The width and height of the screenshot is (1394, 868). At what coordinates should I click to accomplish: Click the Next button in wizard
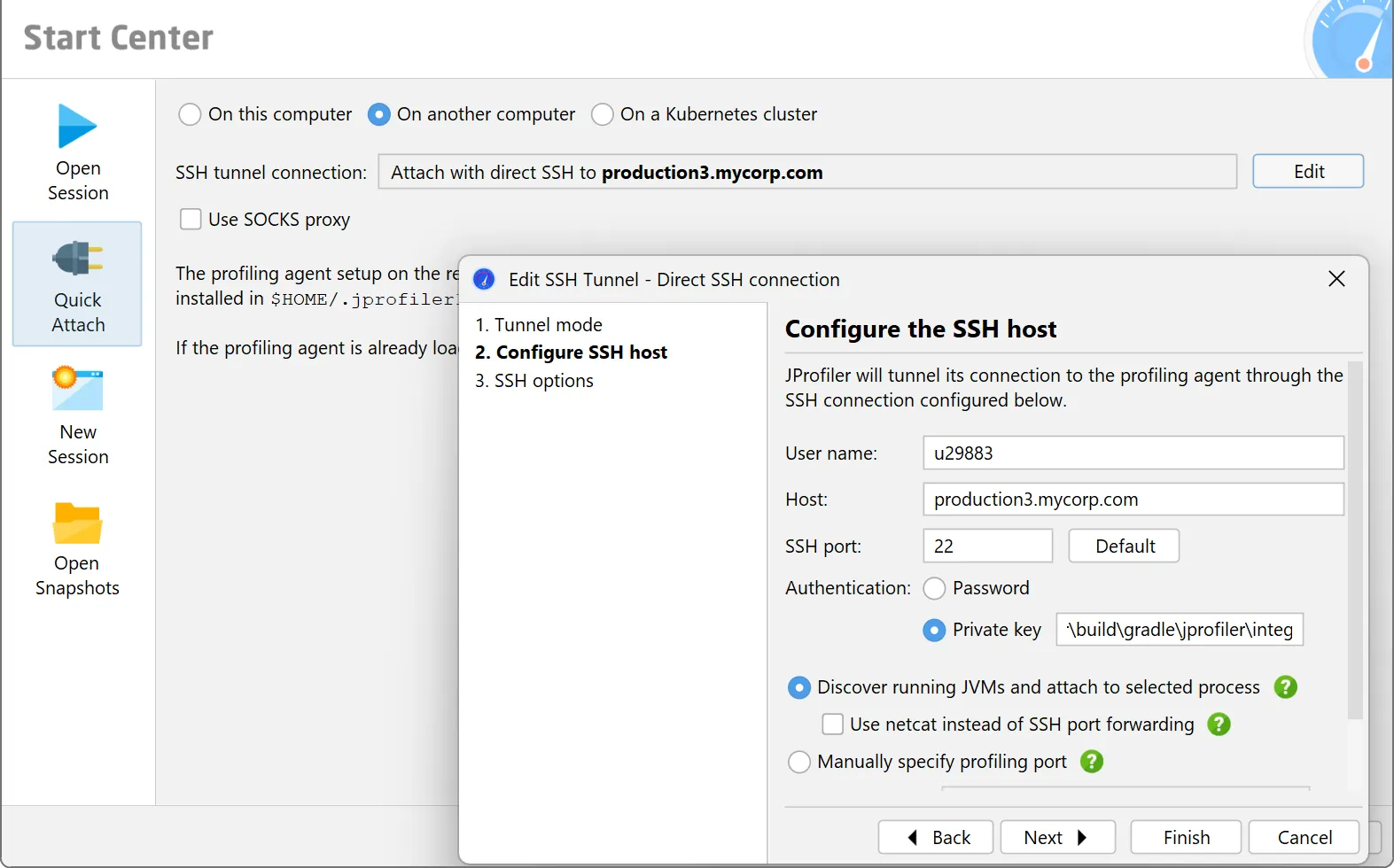(1056, 837)
